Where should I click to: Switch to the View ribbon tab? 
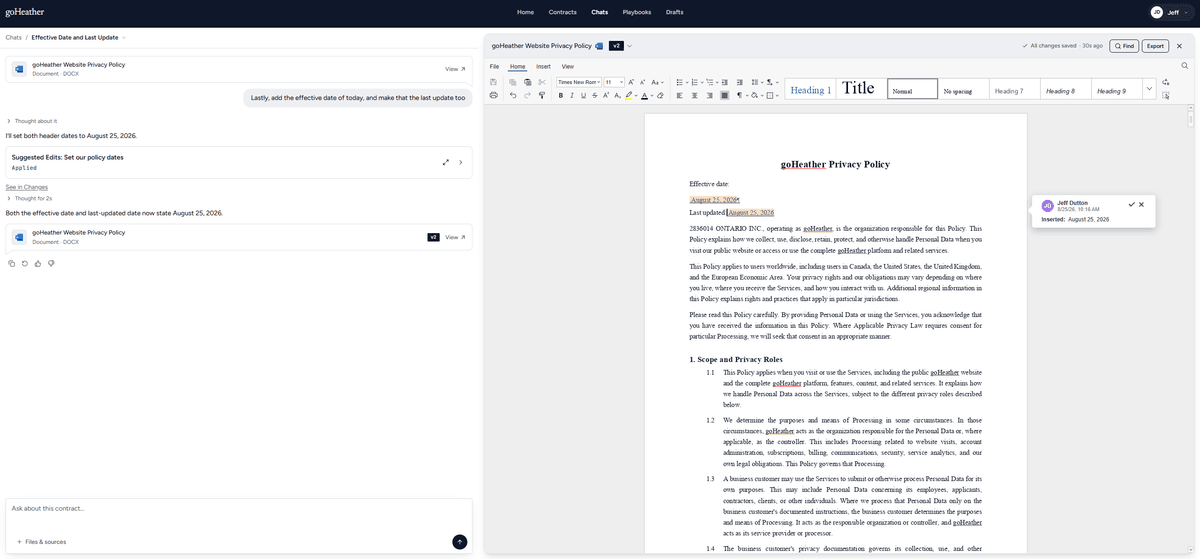(x=567, y=66)
